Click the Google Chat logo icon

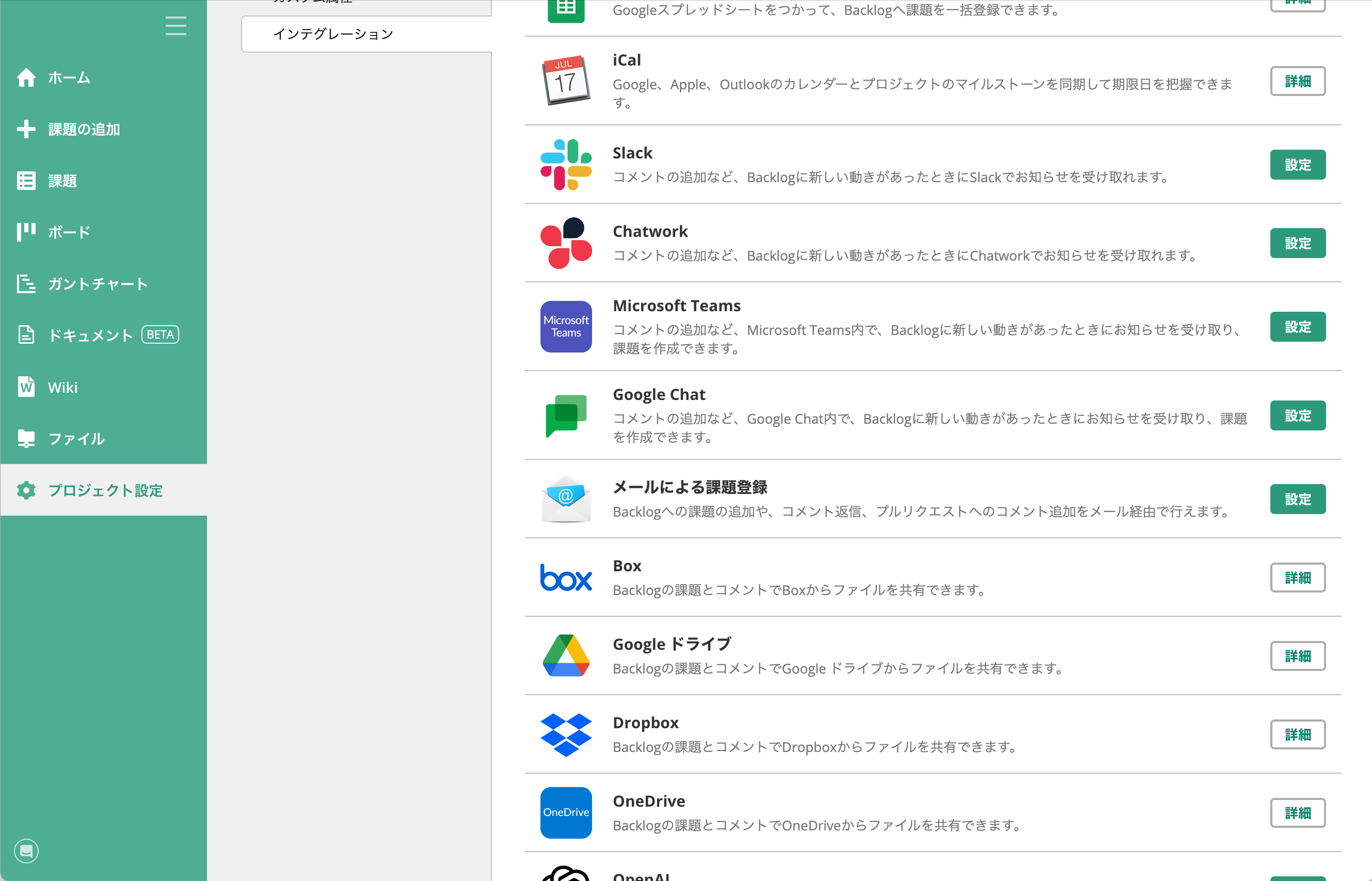[x=566, y=416]
